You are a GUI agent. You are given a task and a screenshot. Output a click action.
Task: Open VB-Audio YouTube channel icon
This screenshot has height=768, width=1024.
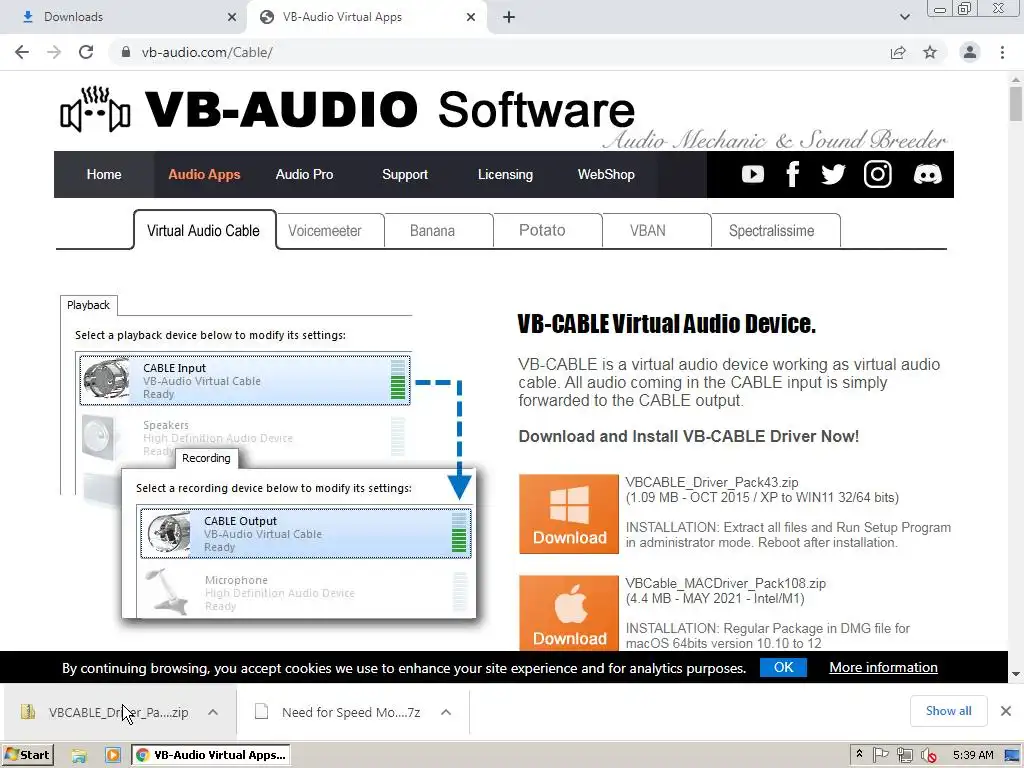[752, 174]
